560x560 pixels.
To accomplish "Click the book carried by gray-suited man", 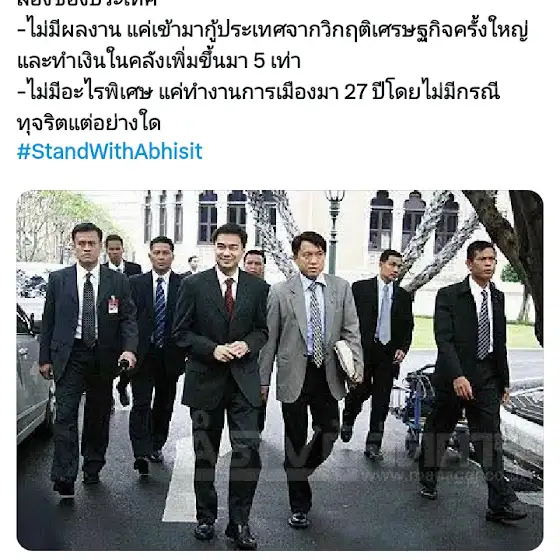I will [x=346, y=360].
